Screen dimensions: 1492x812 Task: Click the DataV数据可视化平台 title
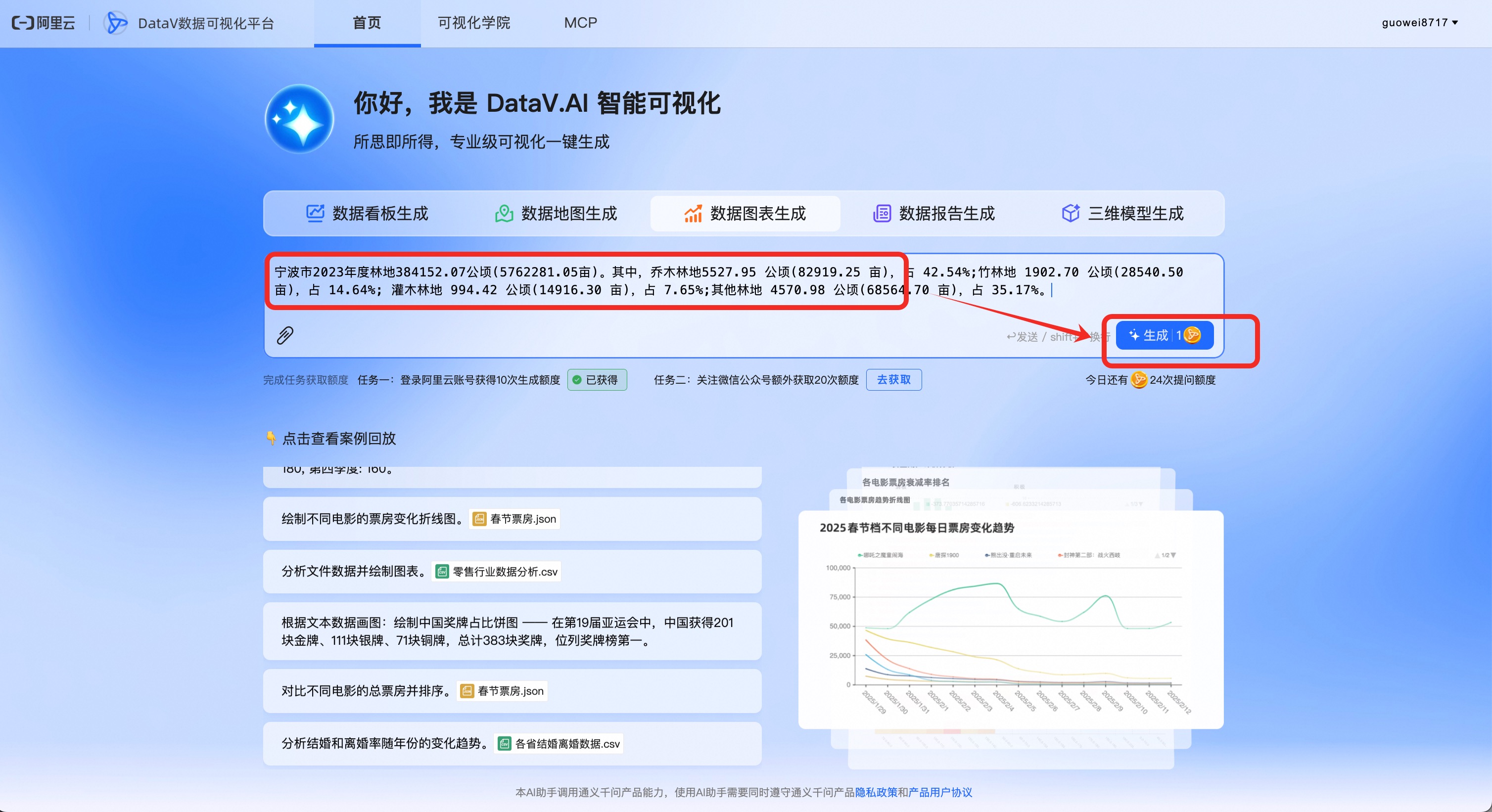[206, 23]
